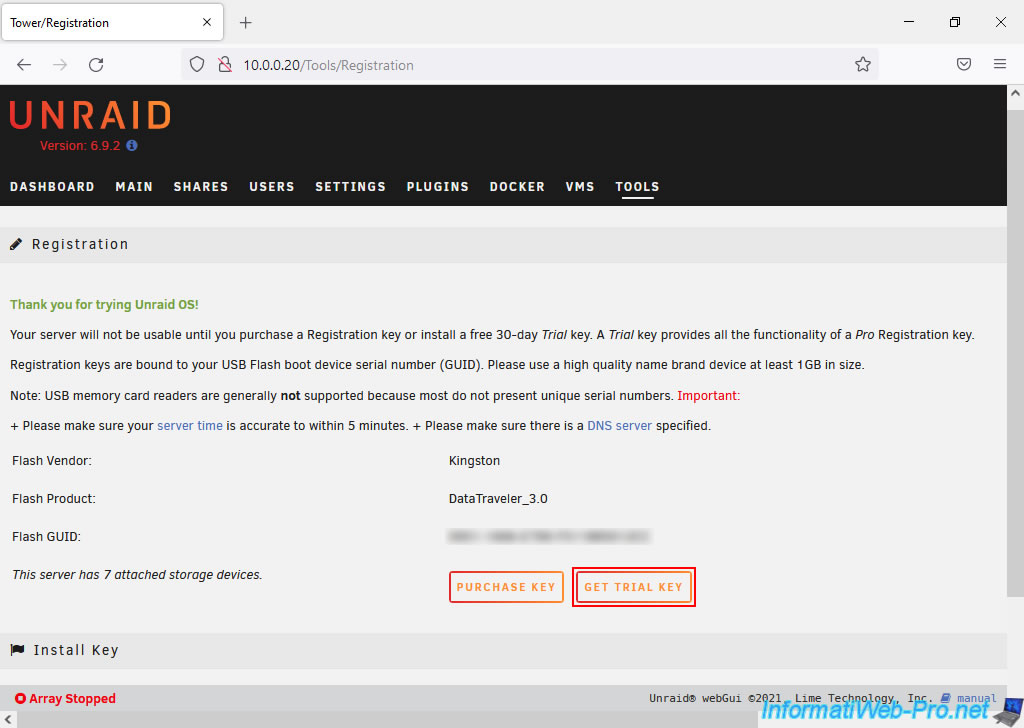This screenshot has height=728, width=1024.
Task: Close the Tower/Registration tab
Action: coord(207,22)
